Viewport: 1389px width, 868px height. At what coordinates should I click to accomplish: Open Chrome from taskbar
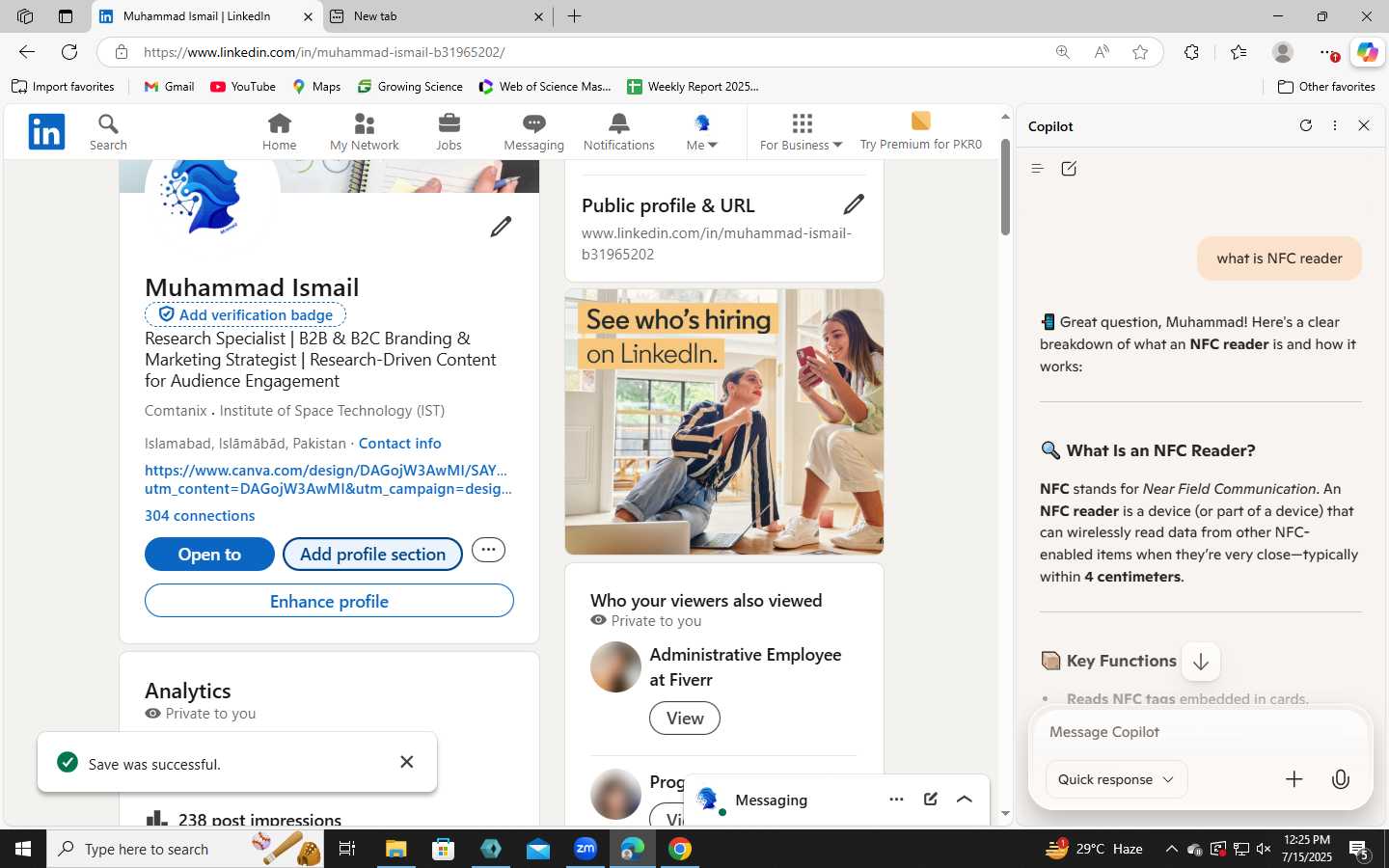click(x=680, y=849)
